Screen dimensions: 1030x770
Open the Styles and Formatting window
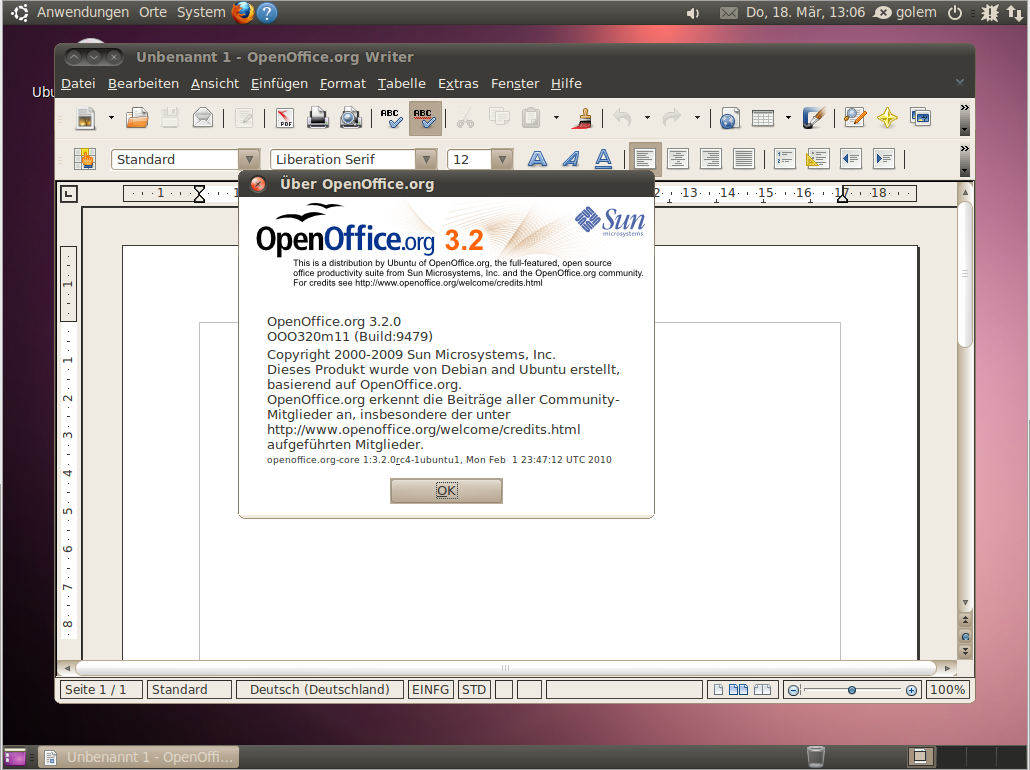(85, 158)
